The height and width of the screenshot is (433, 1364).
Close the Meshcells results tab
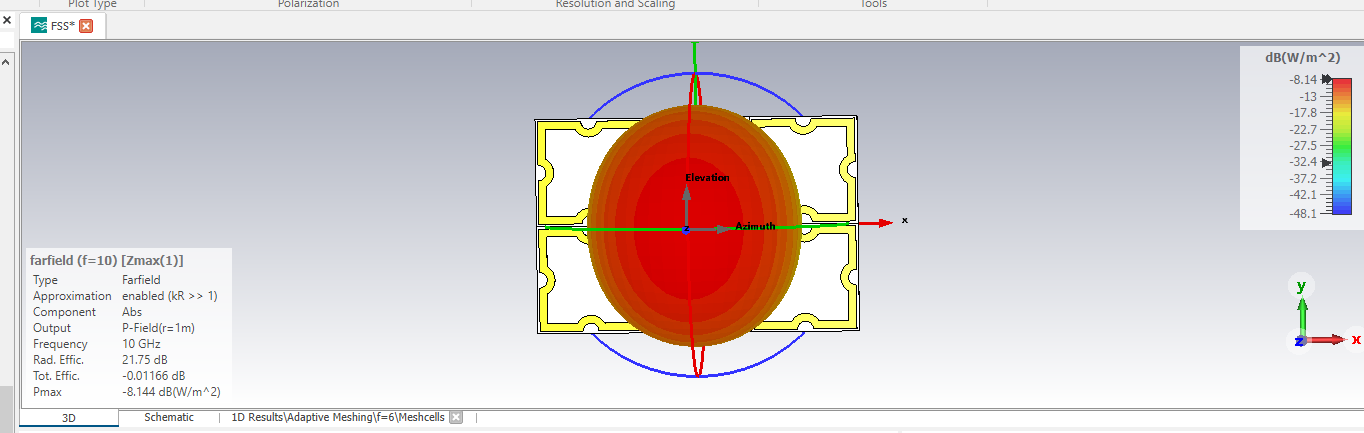455,417
